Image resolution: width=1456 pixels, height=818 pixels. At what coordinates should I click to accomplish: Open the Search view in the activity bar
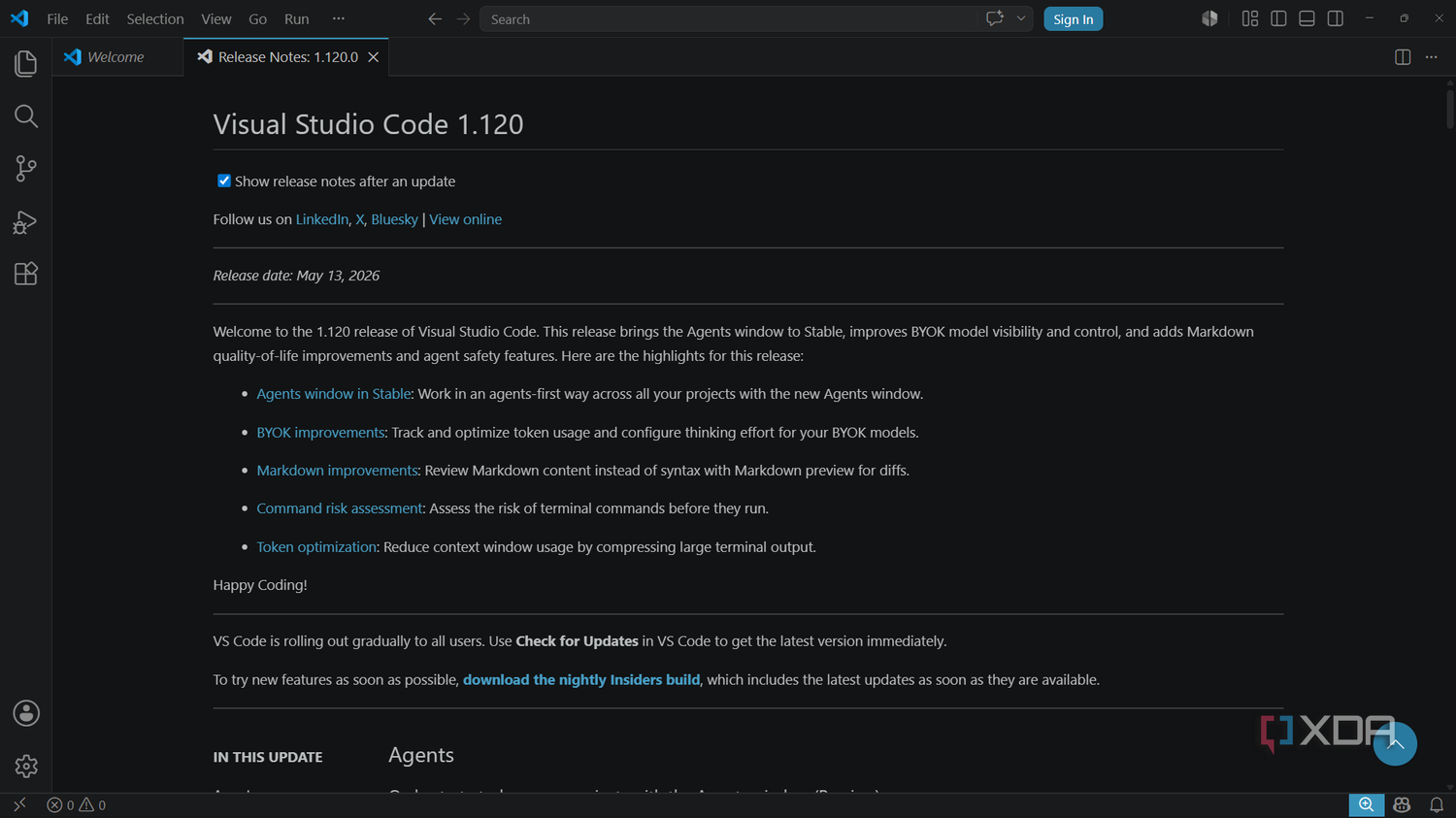pyautogui.click(x=26, y=116)
